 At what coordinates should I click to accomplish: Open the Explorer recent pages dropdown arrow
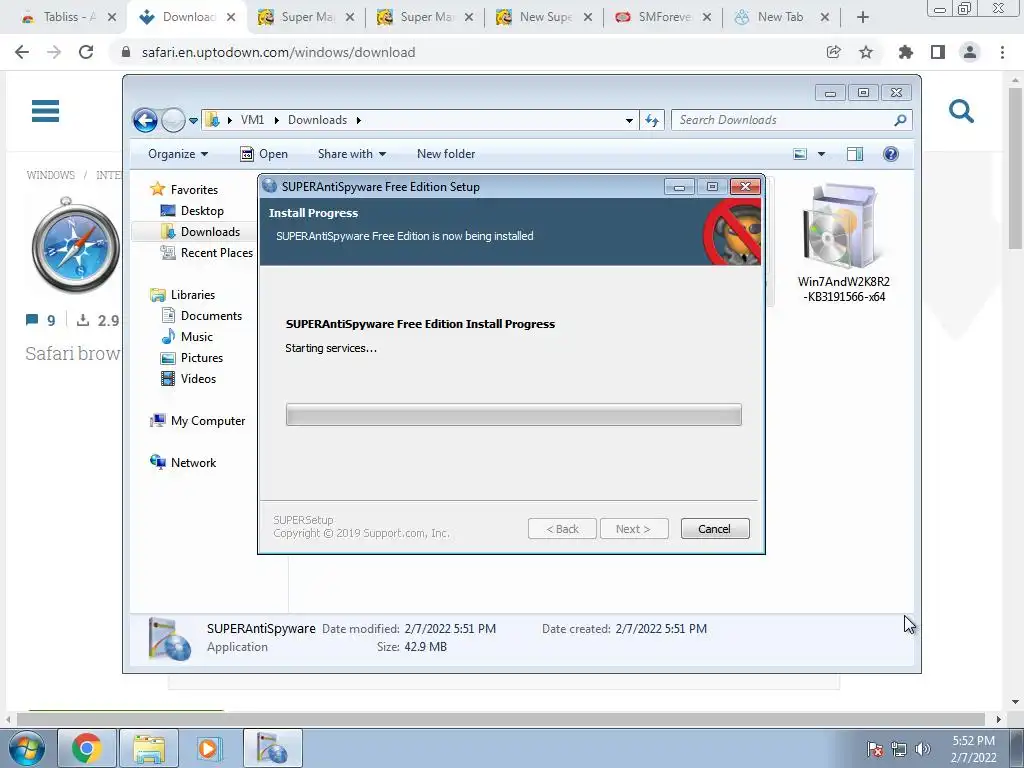tap(193, 121)
